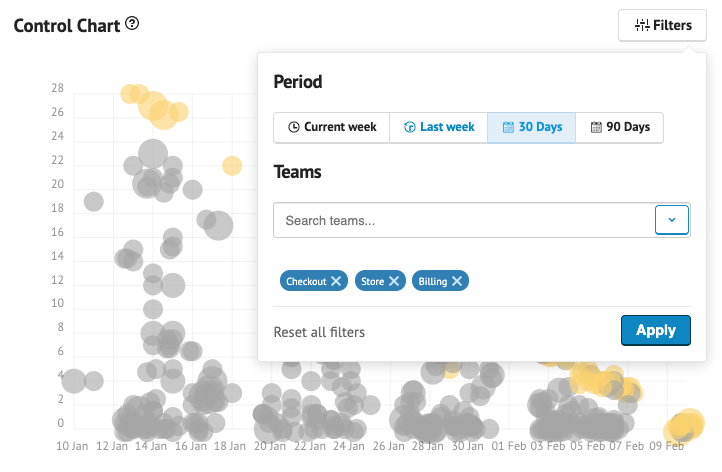
Task: Click the help icon beside Control Chart
Action: pyautogui.click(x=132, y=24)
